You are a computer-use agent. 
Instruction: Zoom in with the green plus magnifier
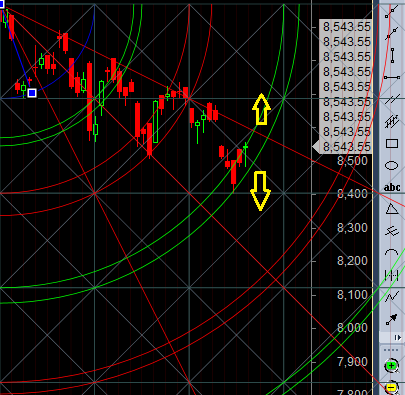(x=391, y=366)
